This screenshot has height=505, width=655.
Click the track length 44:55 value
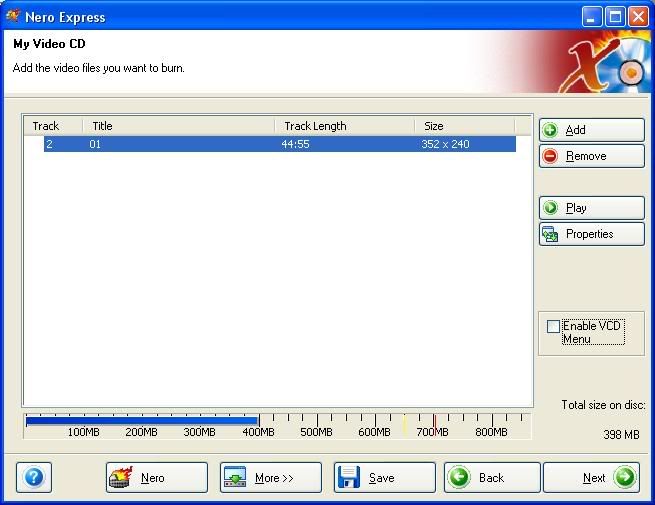295,144
